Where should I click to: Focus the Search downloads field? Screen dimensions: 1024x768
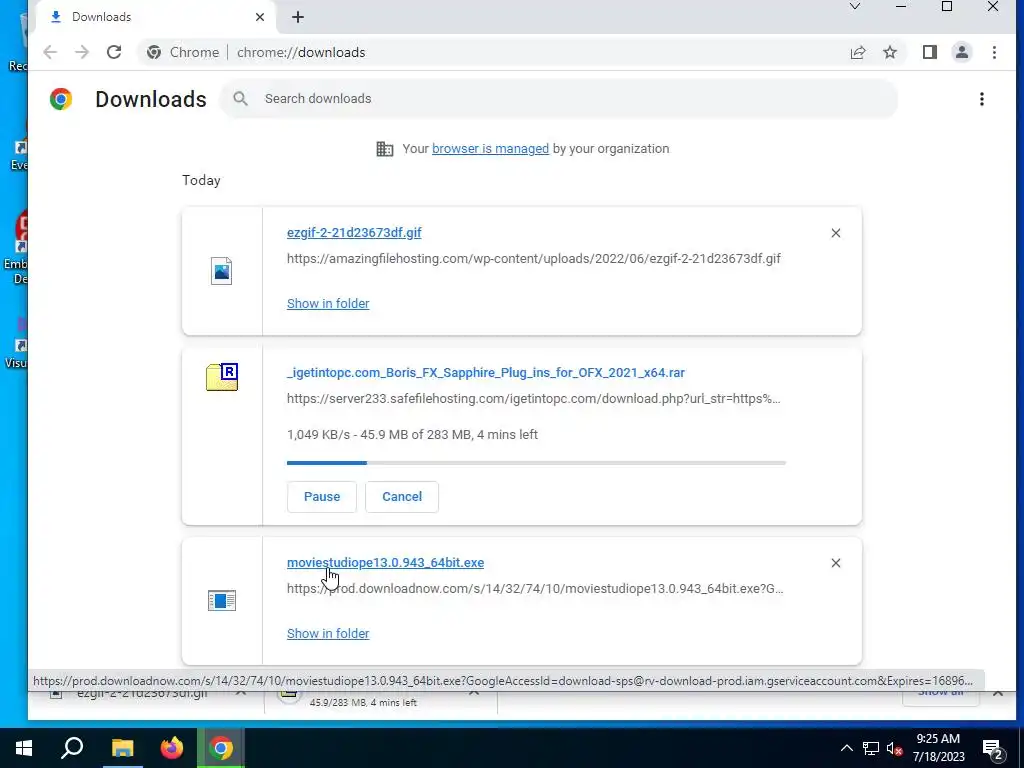tap(559, 99)
